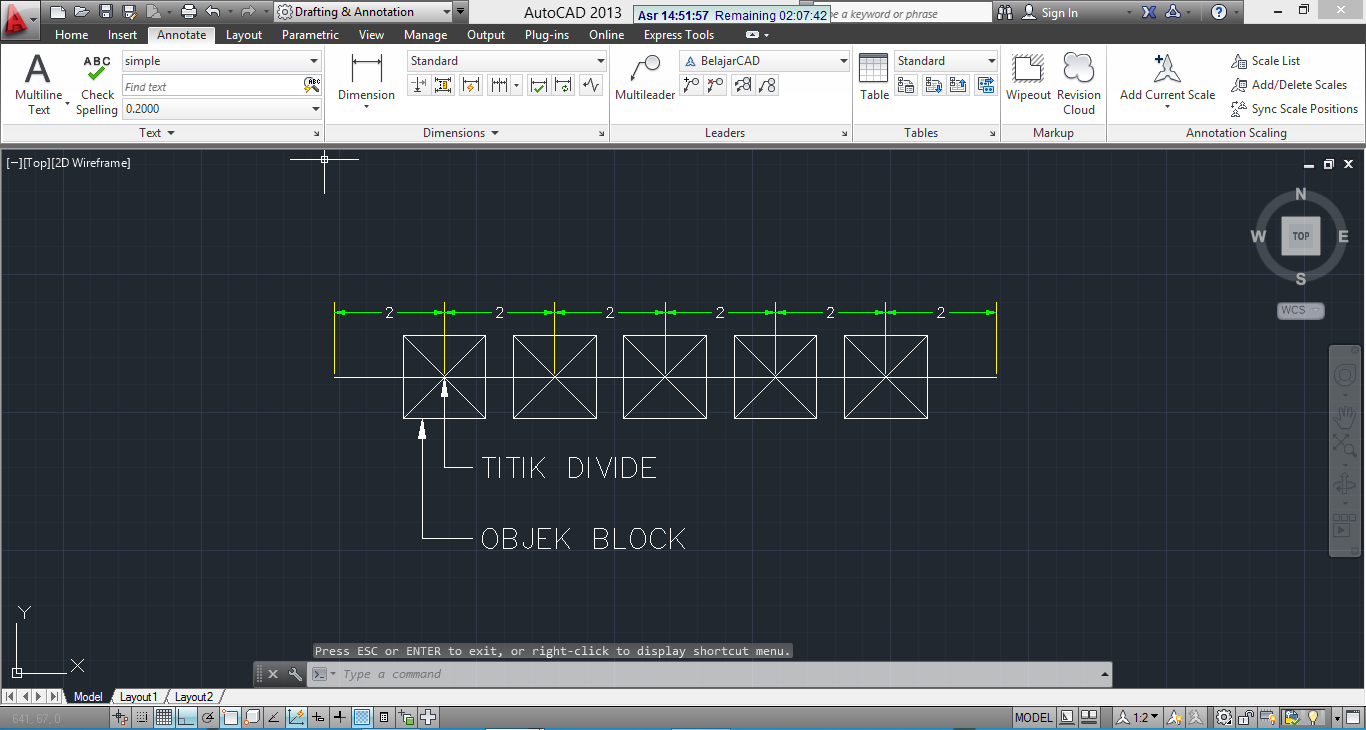Enable Snap Mode on the status bar
Screen dimensions: 1366x730
tap(140, 717)
